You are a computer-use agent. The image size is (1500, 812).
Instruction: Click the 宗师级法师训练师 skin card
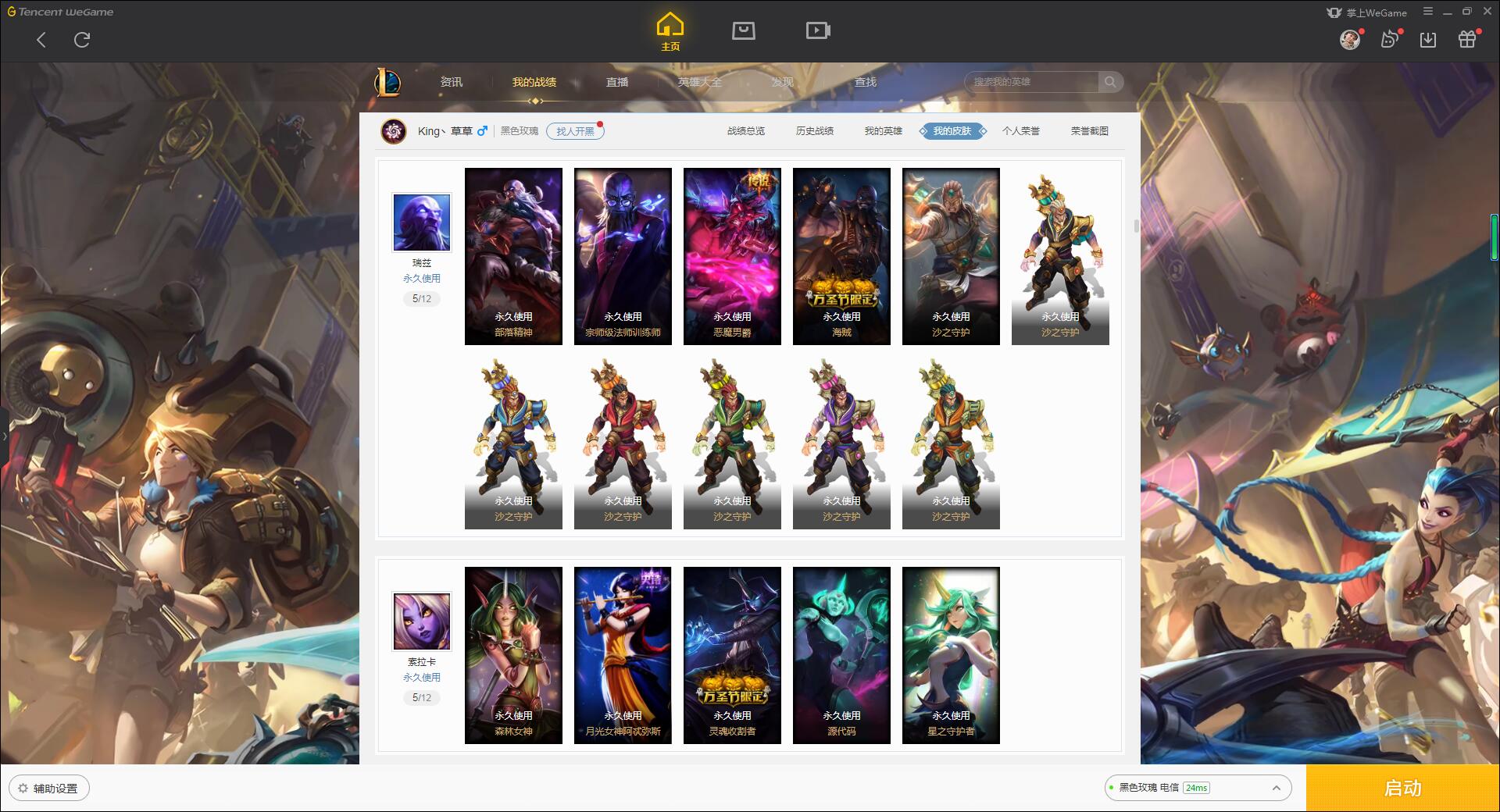pyautogui.click(x=623, y=256)
